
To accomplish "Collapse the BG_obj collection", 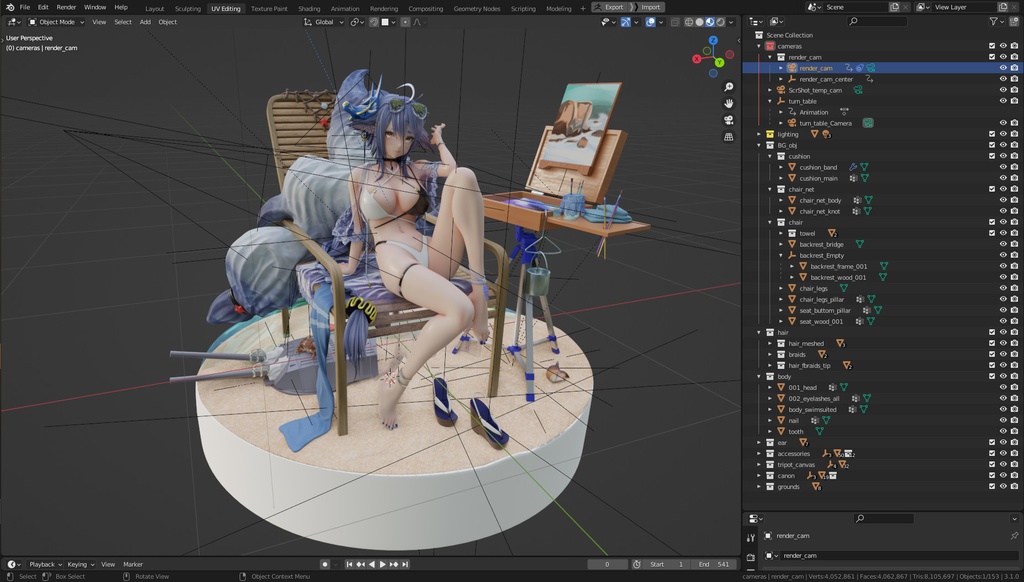I will (759, 145).
